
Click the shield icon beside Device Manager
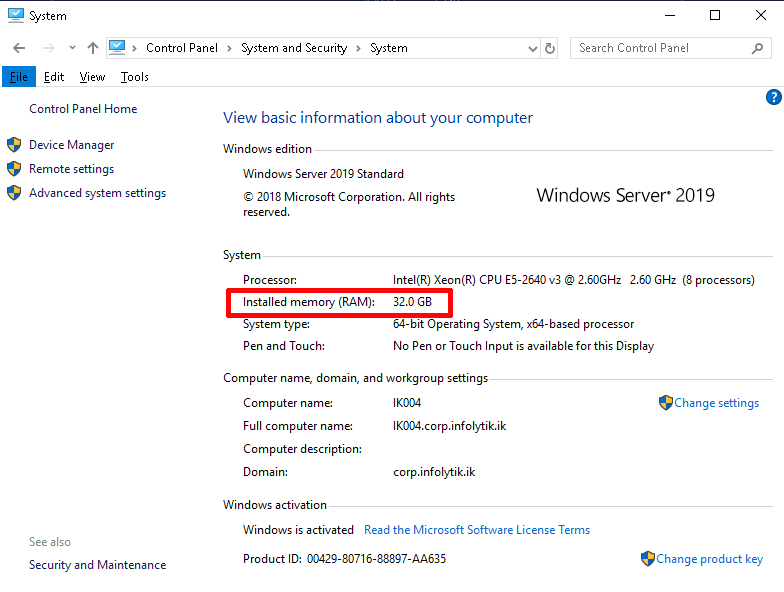tap(14, 145)
